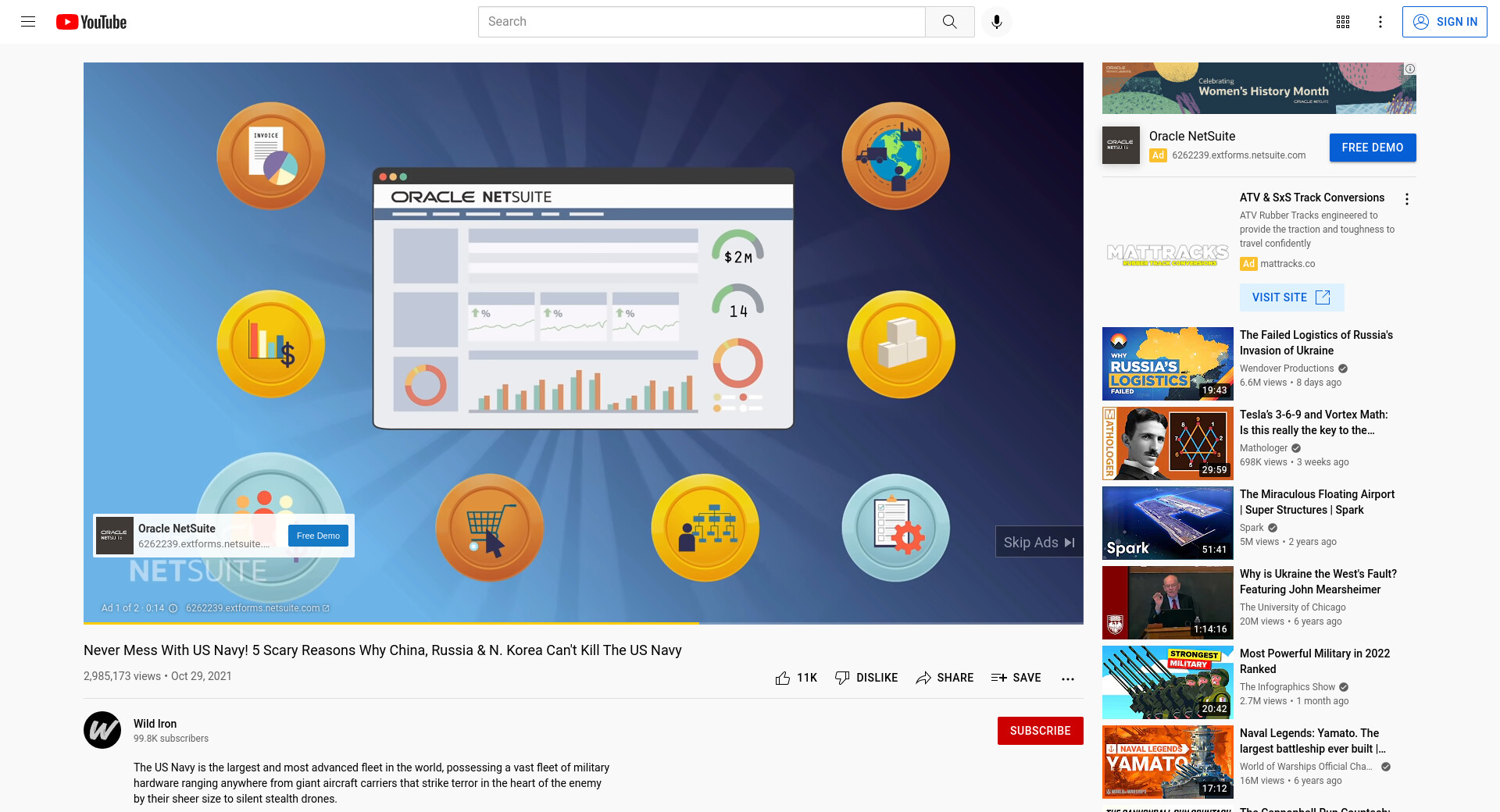Open Mattracks ad options three dots

[x=1406, y=199]
